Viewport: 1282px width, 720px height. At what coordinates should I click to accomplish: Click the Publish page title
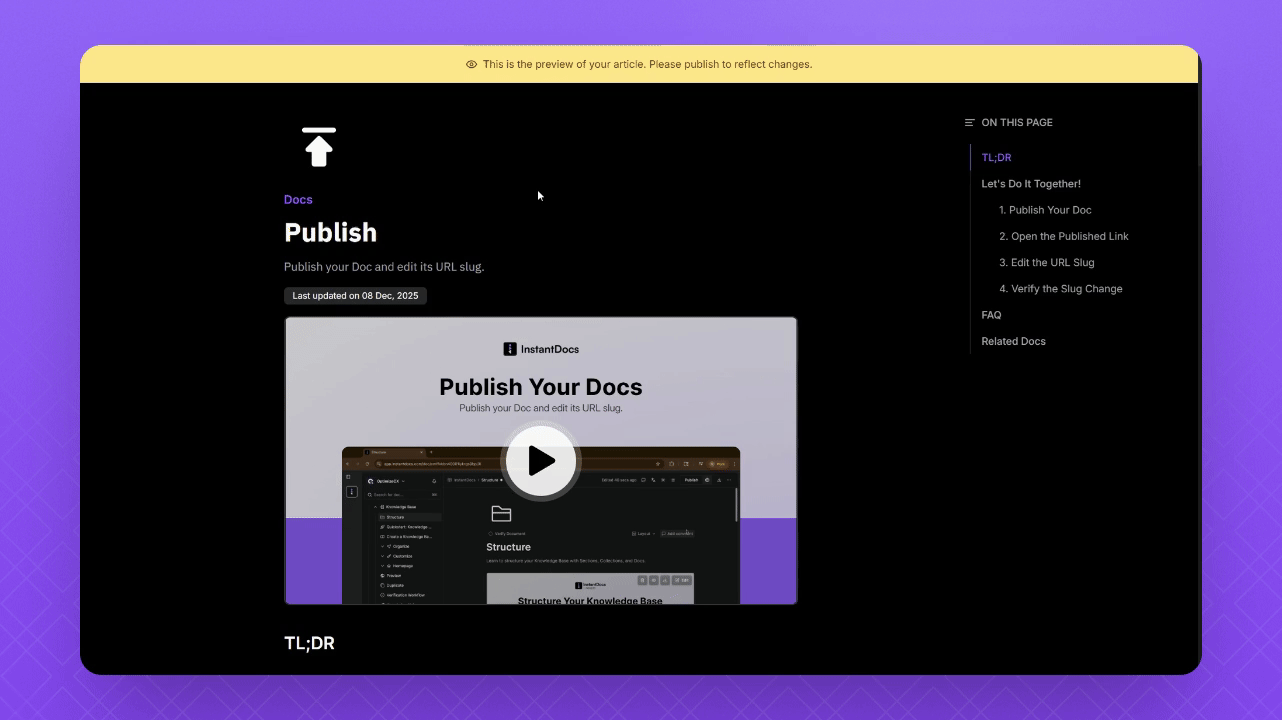pos(330,232)
